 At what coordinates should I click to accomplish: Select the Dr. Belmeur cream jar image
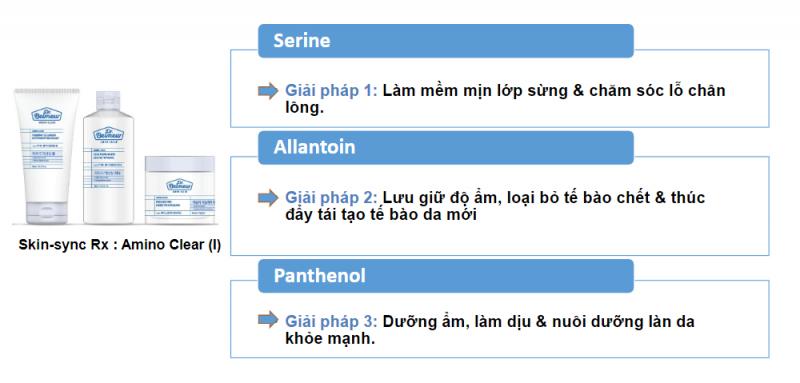point(180,190)
